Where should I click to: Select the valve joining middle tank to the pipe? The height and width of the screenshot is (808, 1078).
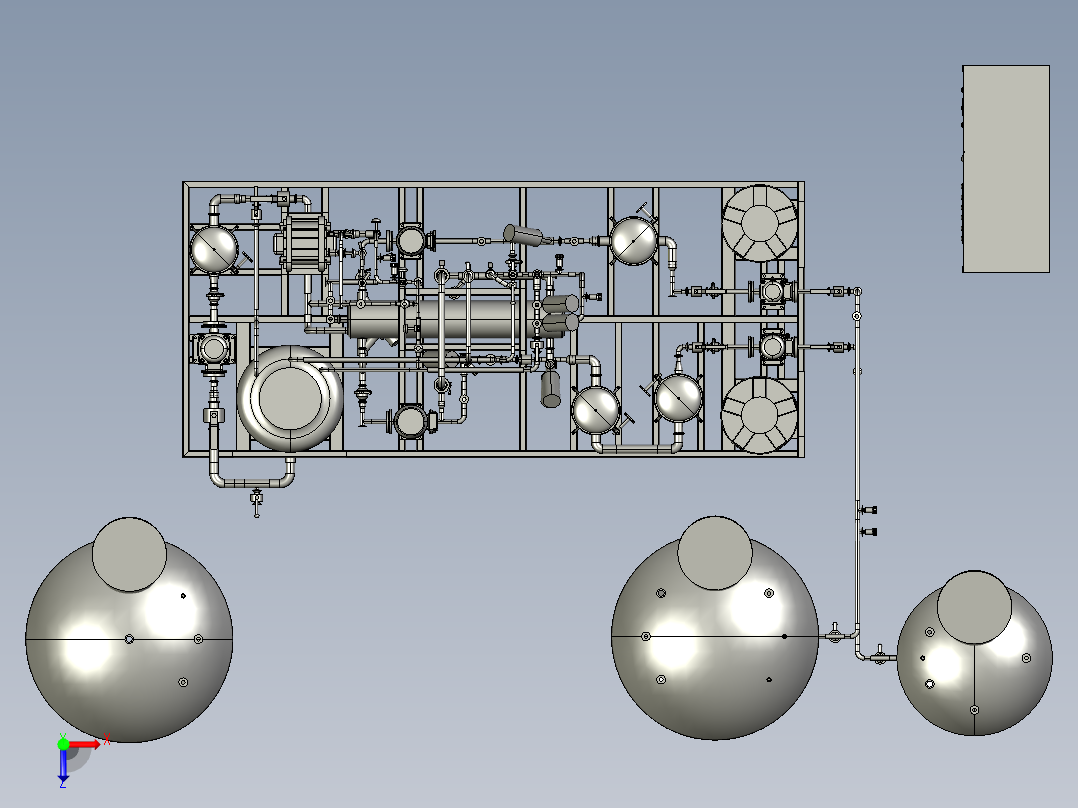click(835, 633)
